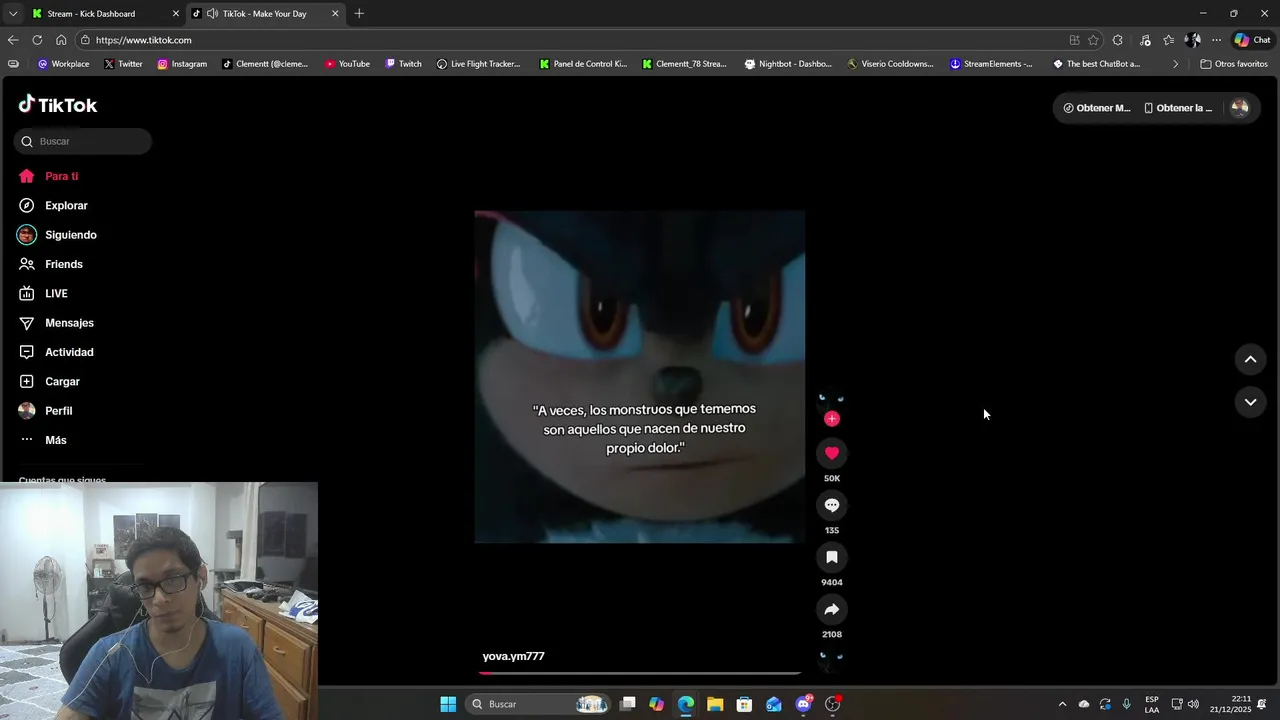
Task: Open the profile avatar at top right of TikTok
Action: pos(1240,108)
